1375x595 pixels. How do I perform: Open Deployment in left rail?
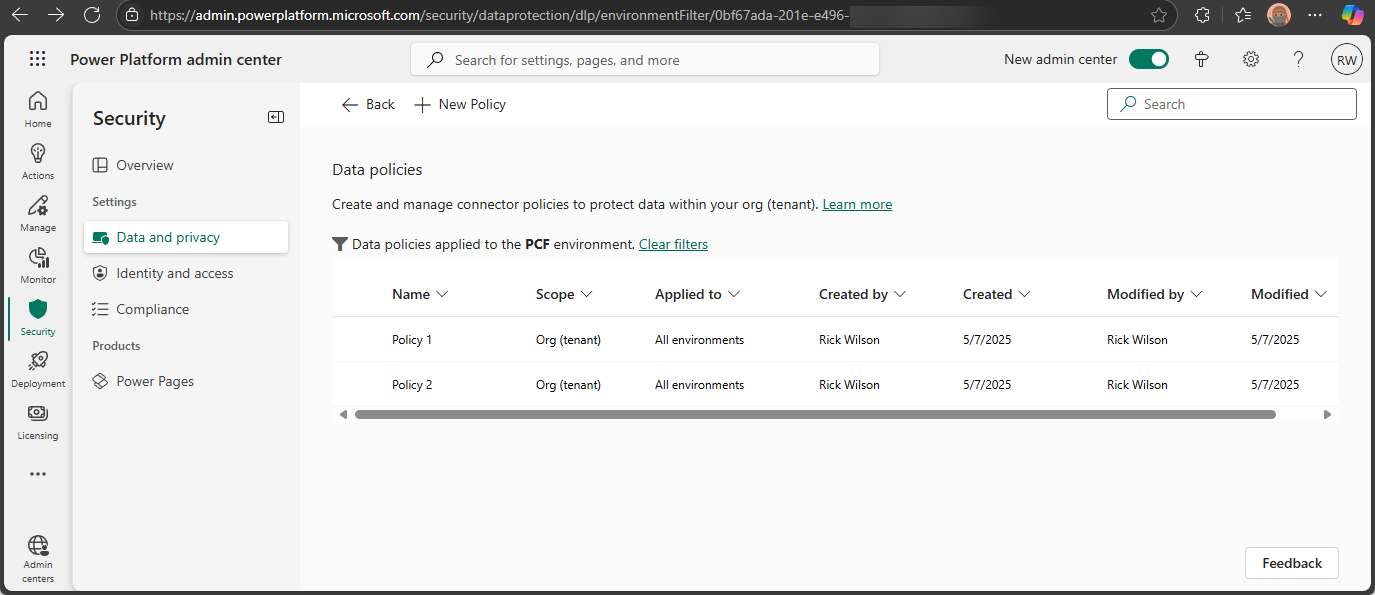38,369
